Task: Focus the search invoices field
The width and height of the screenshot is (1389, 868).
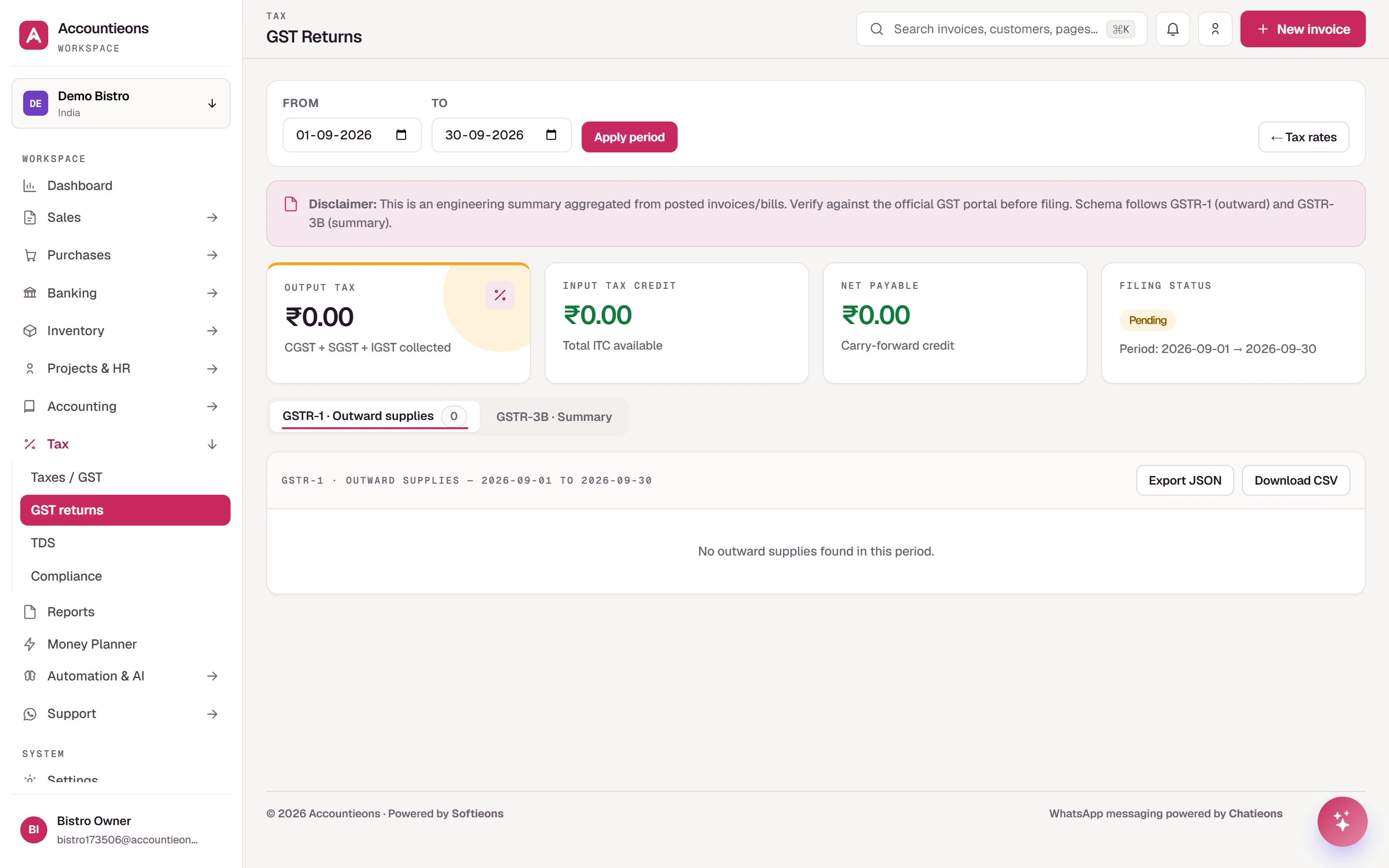Action: [1001, 29]
